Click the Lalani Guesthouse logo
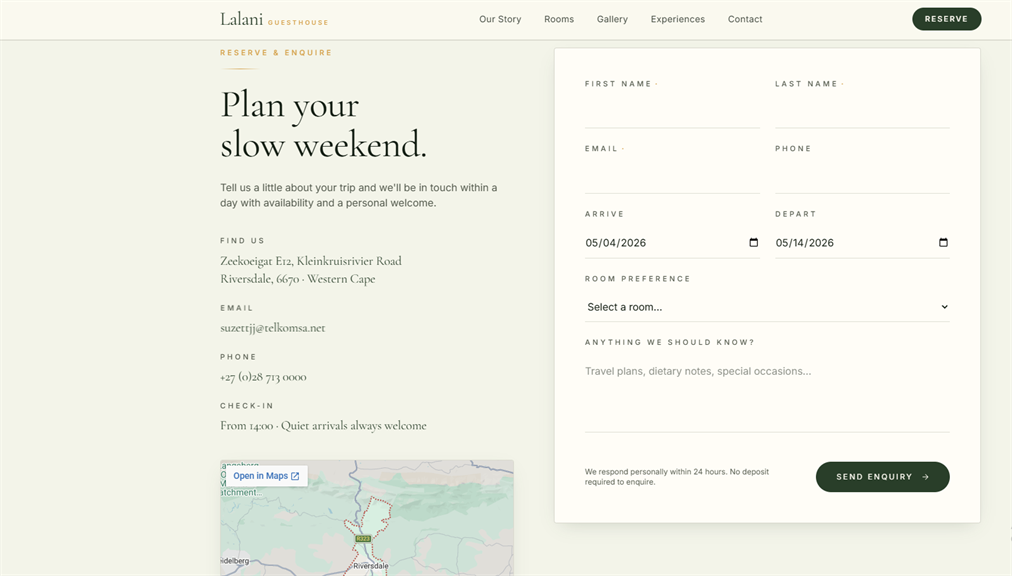This screenshot has width=1012, height=576. click(x=274, y=19)
